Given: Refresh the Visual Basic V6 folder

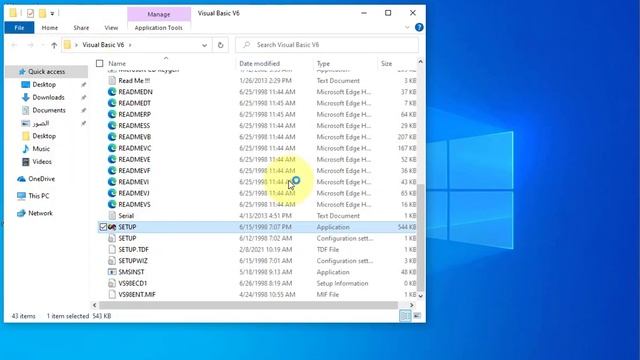Looking at the screenshot, I should (x=220, y=45).
